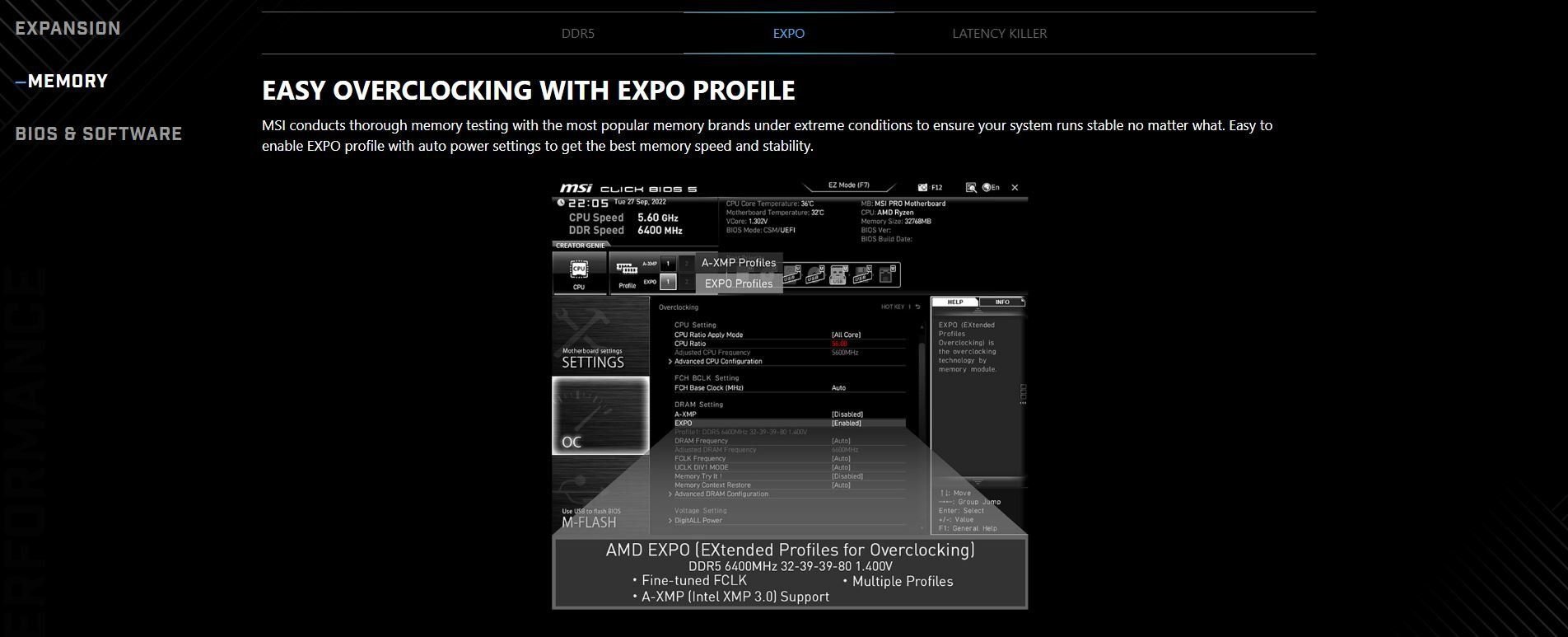This screenshot has width=1568, height=637.
Task: Click the last boot priority drive icon
Action: pos(886,274)
